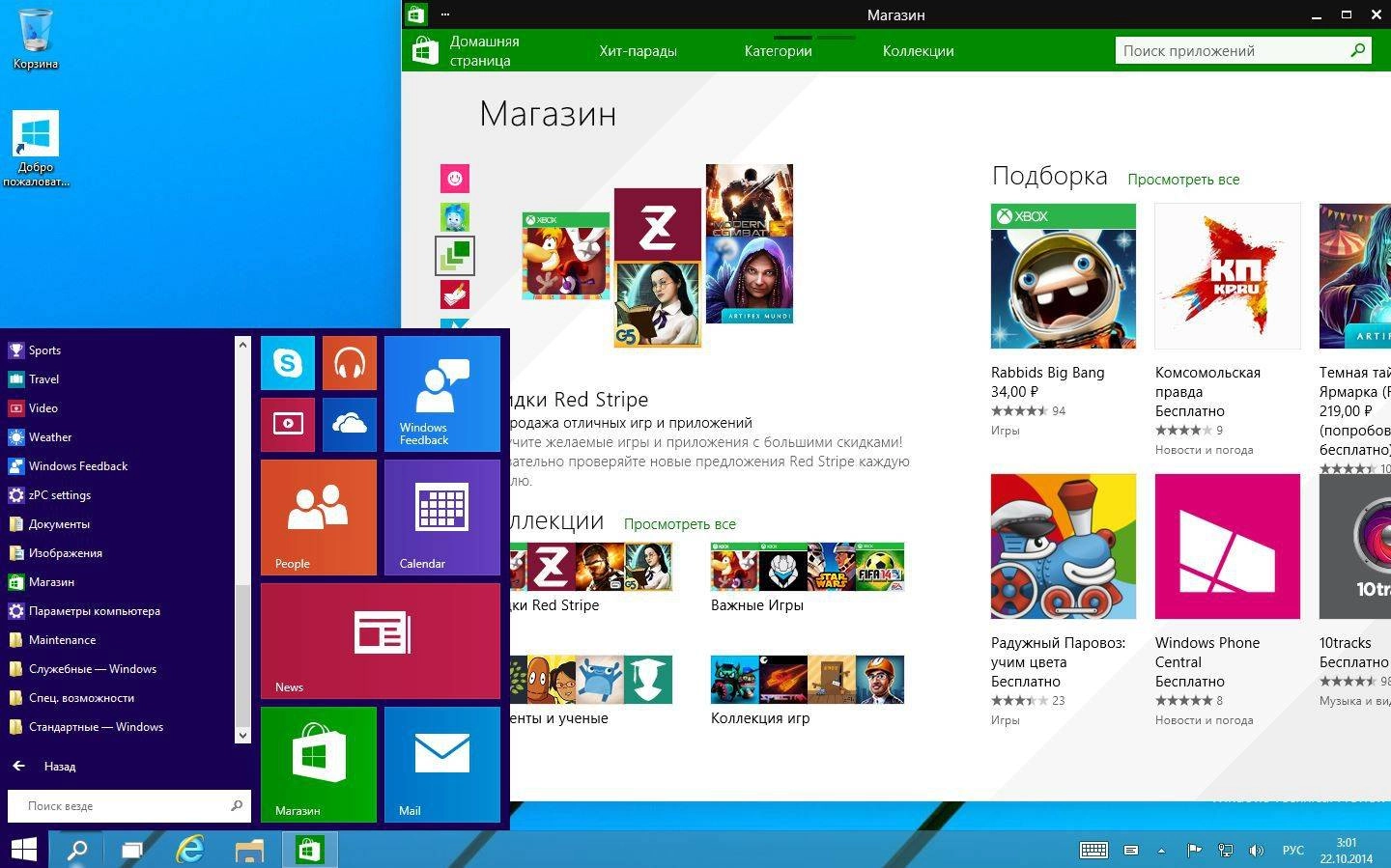Open the Хит-парады tab
Image resolution: width=1391 pixels, height=868 pixels.
pos(638,51)
